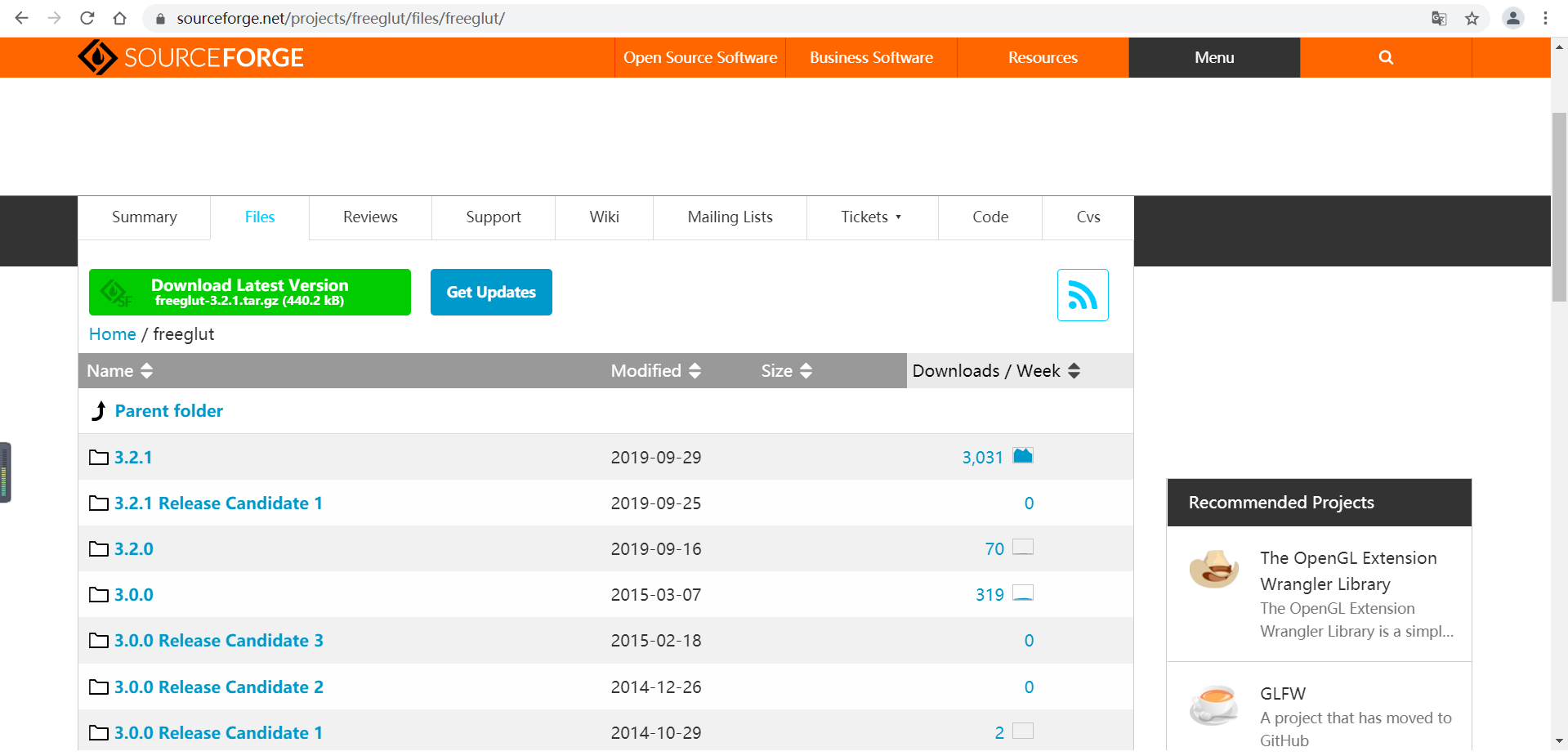Open the Cvs tab
The height and width of the screenshot is (756, 1568).
[1088, 217]
